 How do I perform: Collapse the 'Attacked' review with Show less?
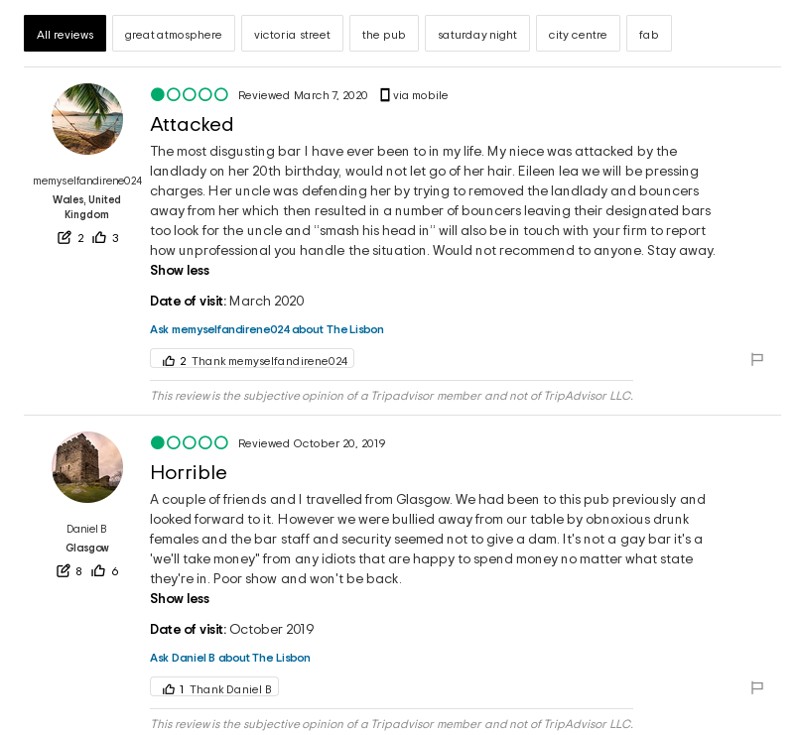coord(180,271)
